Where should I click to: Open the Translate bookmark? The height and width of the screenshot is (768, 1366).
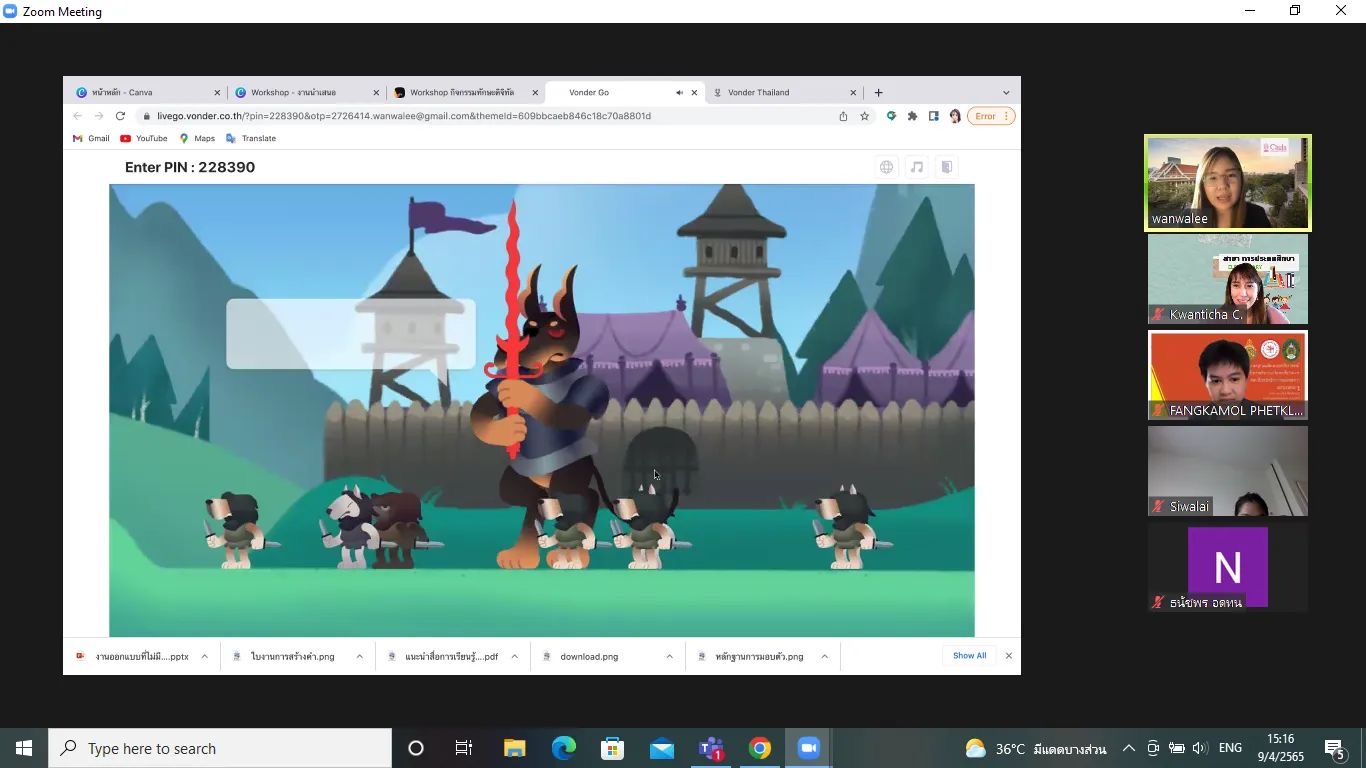point(251,138)
